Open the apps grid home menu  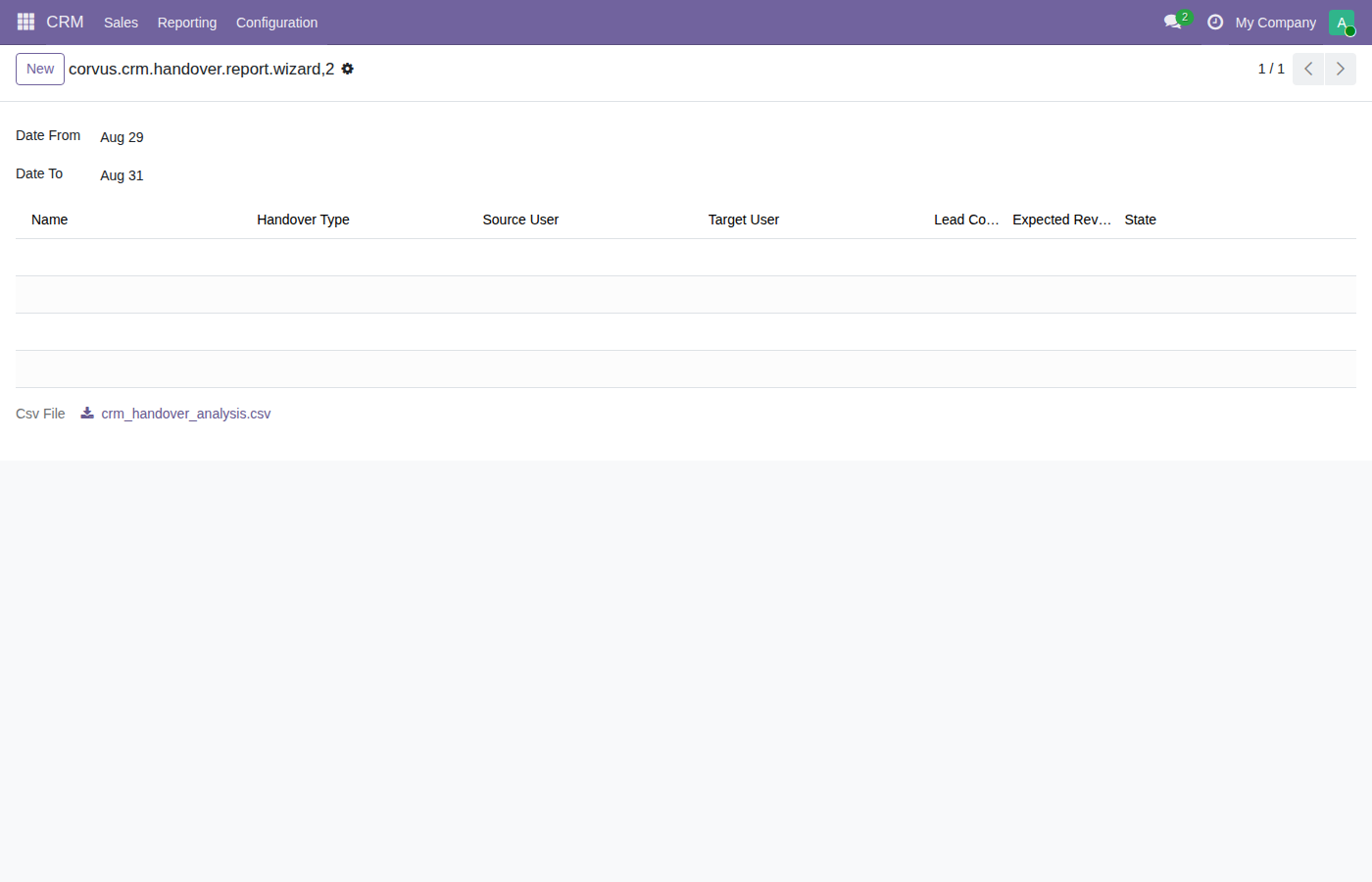pyautogui.click(x=25, y=22)
